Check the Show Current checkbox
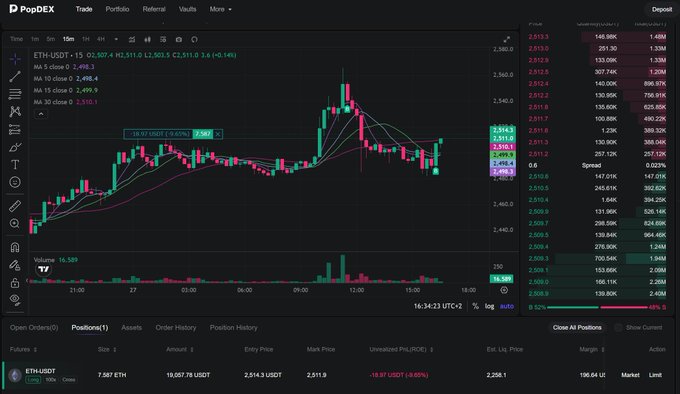680x394 pixels. [618, 328]
